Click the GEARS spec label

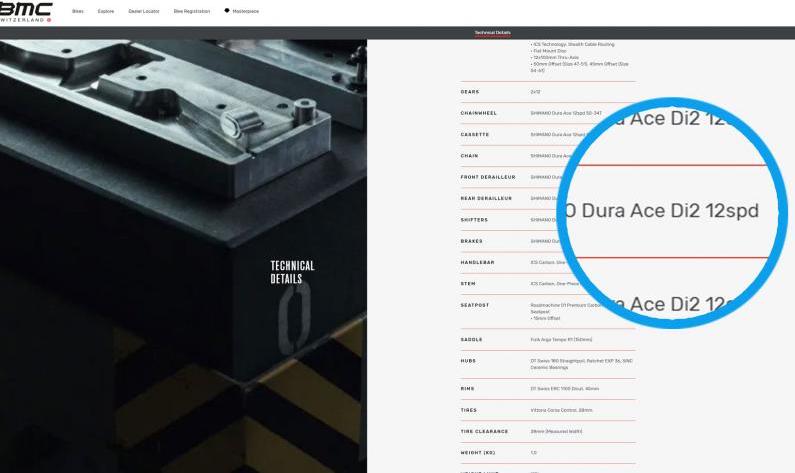coord(469,92)
